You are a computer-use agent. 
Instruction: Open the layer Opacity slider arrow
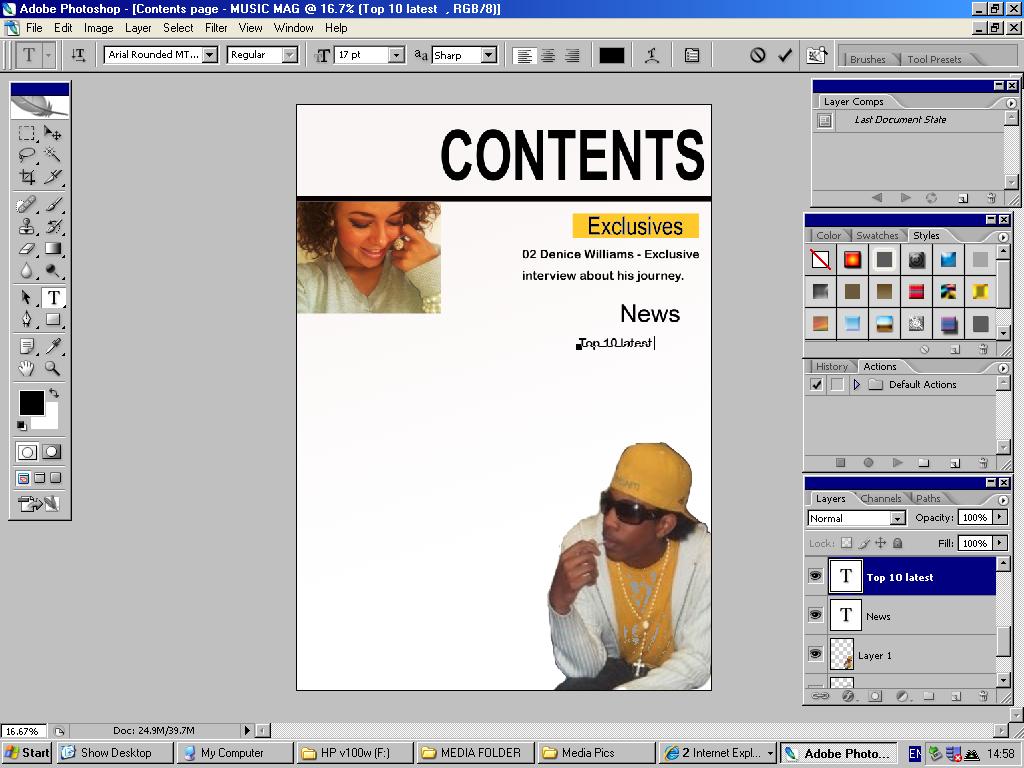(x=1000, y=517)
